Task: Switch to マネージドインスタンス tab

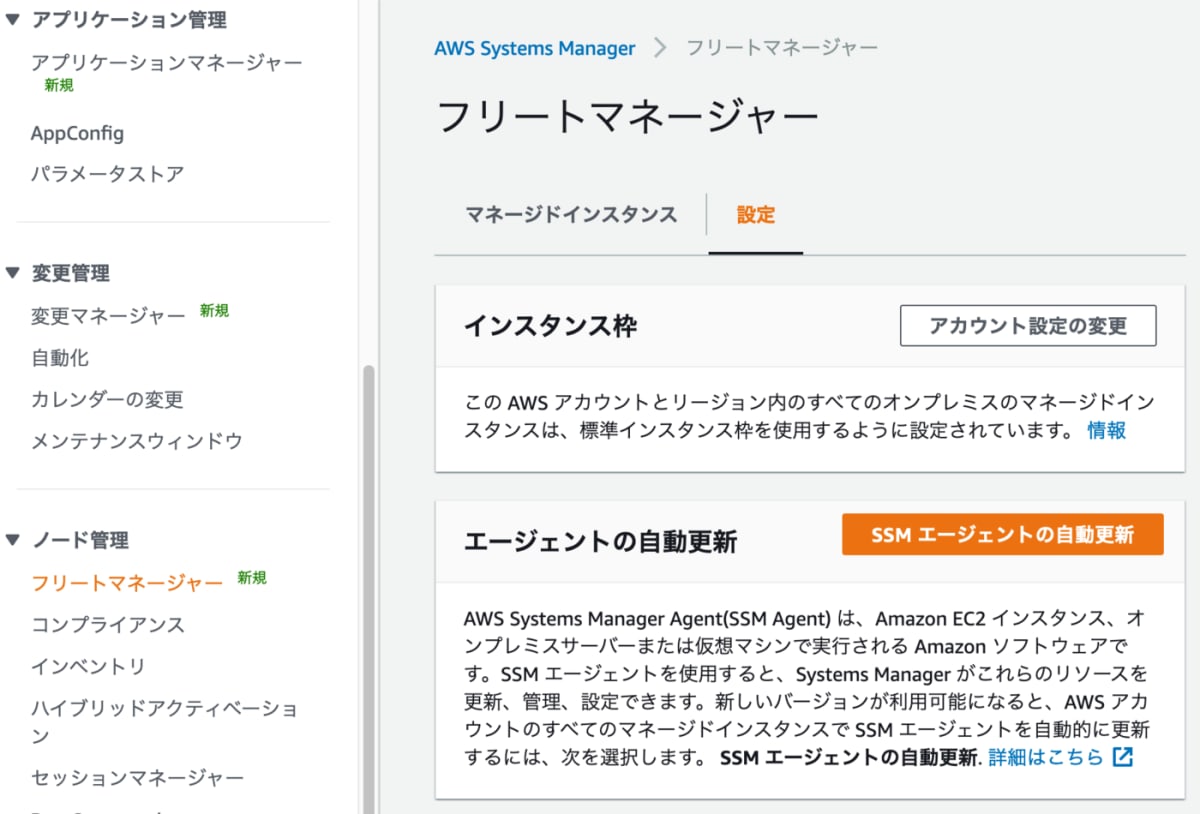Action: pyautogui.click(x=571, y=214)
